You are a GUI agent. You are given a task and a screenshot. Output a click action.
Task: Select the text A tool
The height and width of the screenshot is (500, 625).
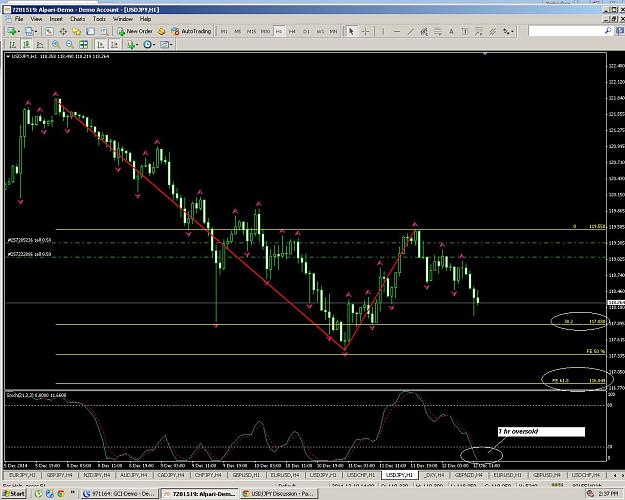[451, 31]
